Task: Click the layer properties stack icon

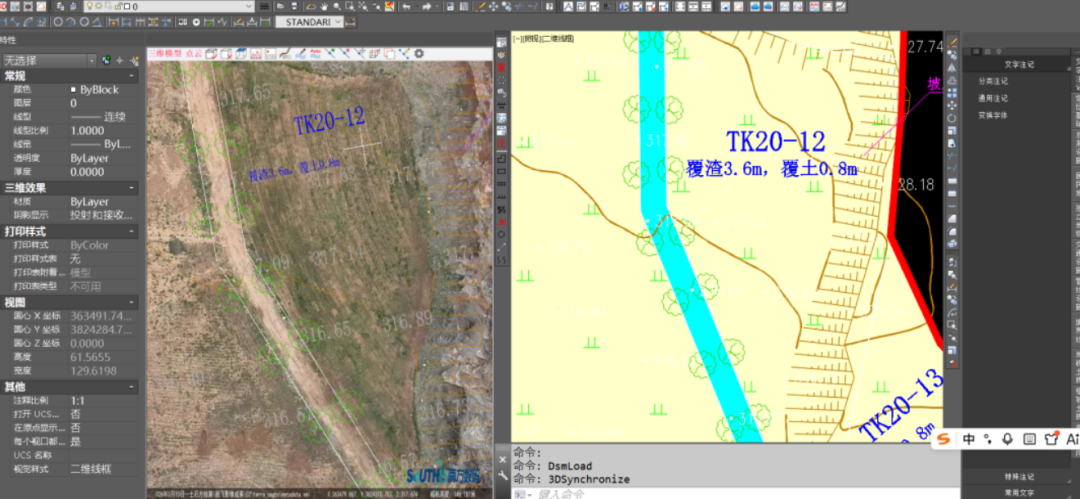Action: pos(61,6)
